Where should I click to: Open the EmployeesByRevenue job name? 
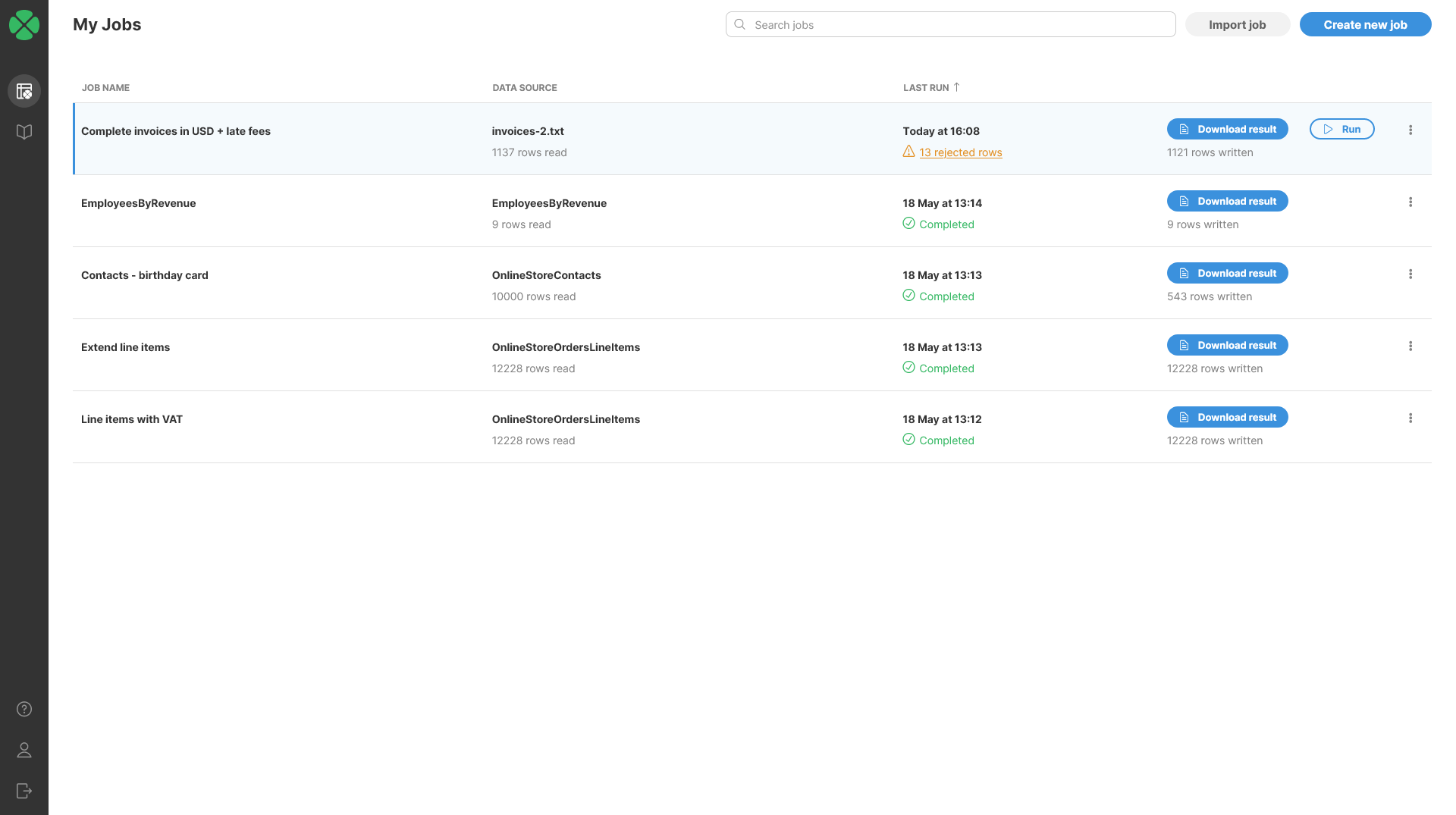click(x=138, y=203)
